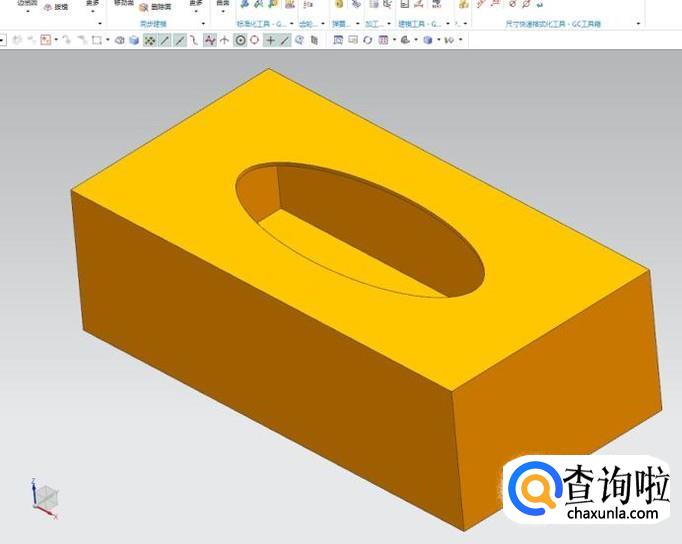Open dropdown next to rendering style cube
The height and width of the screenshot is (544, 682).
438,40
